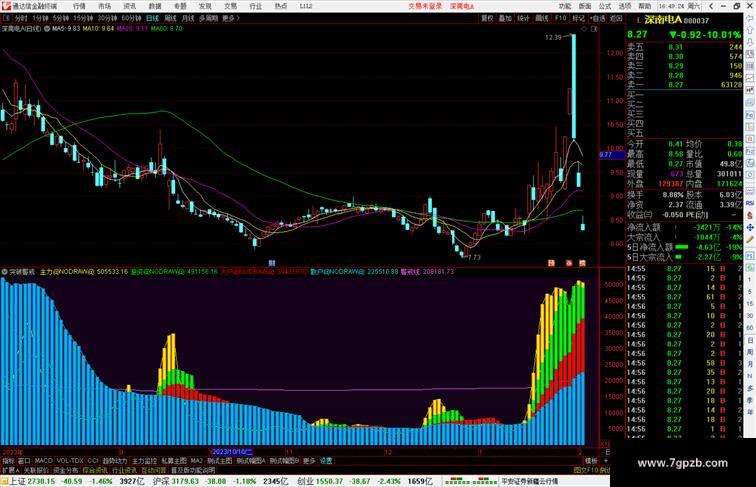The image size is (756, 487).
Task: Click the 月 period shortcut in right sidebar
Action: [x=750, y=365]
